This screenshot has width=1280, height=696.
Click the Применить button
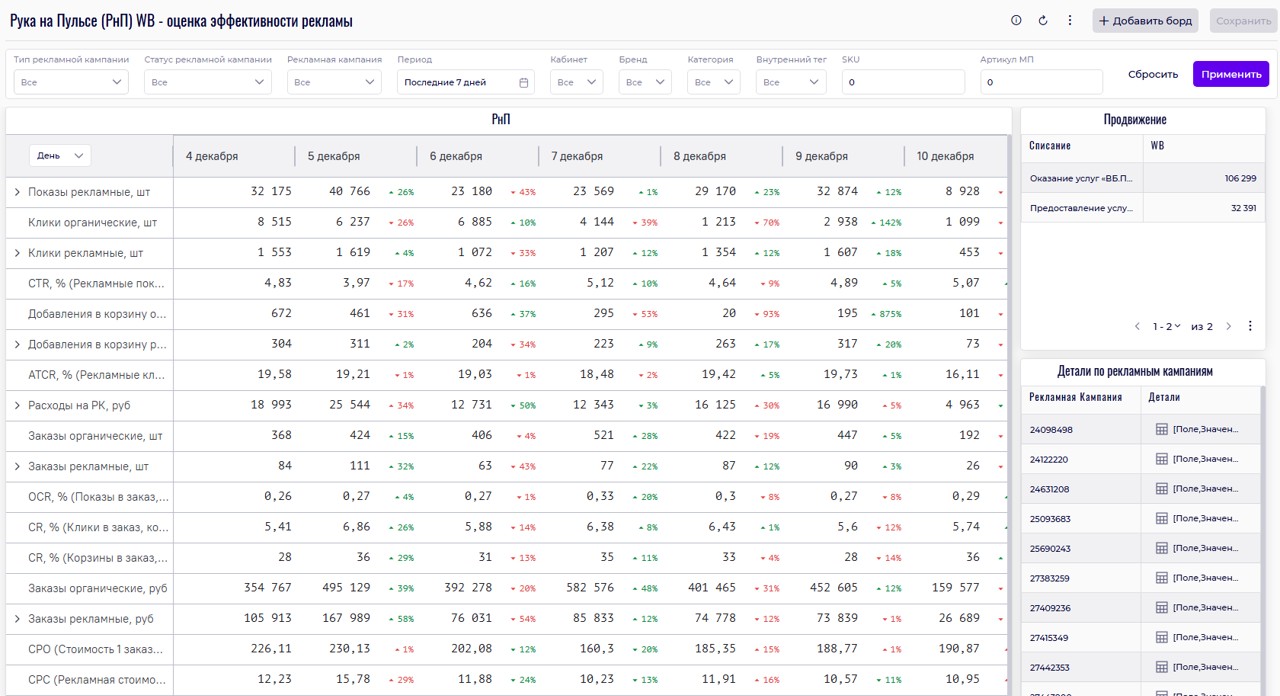pyautogui.click(x=1230, y=74)
